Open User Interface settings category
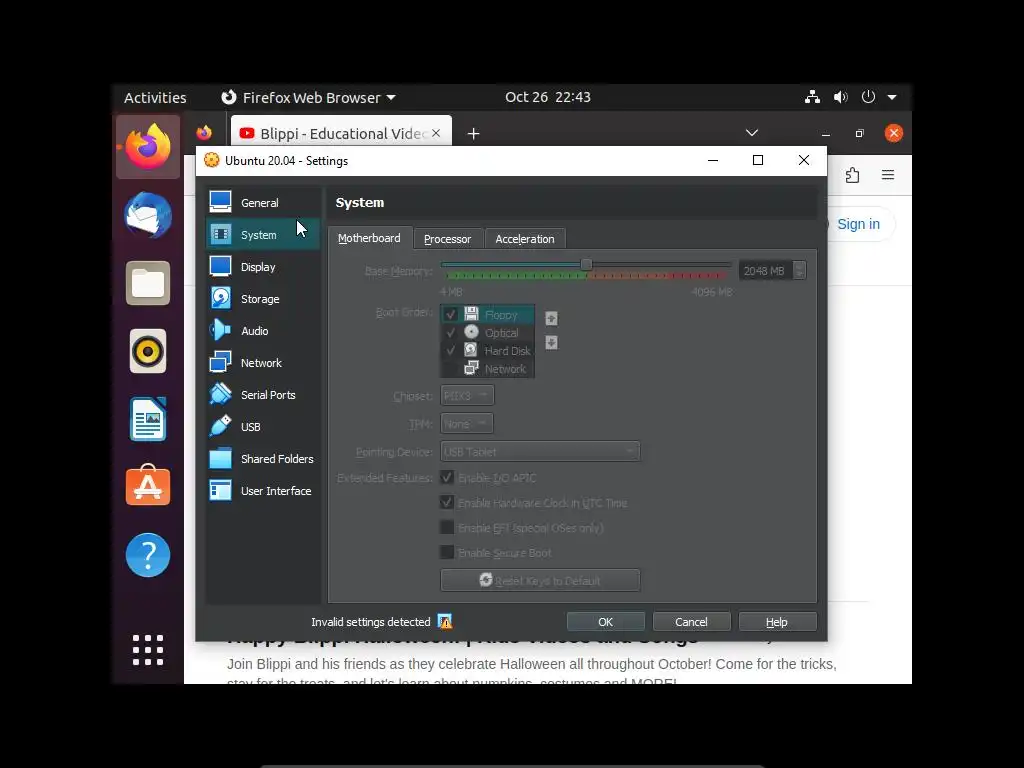This screenshot has width=1024, height=768. (x=263, y=490)
